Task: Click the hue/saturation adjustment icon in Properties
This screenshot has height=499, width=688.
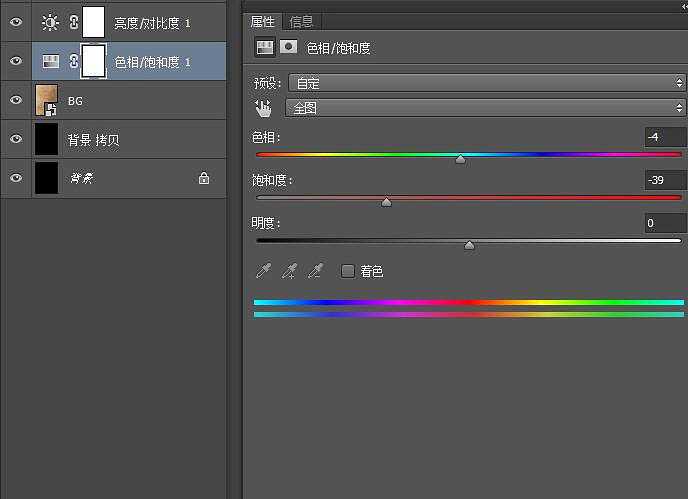Action: point(264,46)
